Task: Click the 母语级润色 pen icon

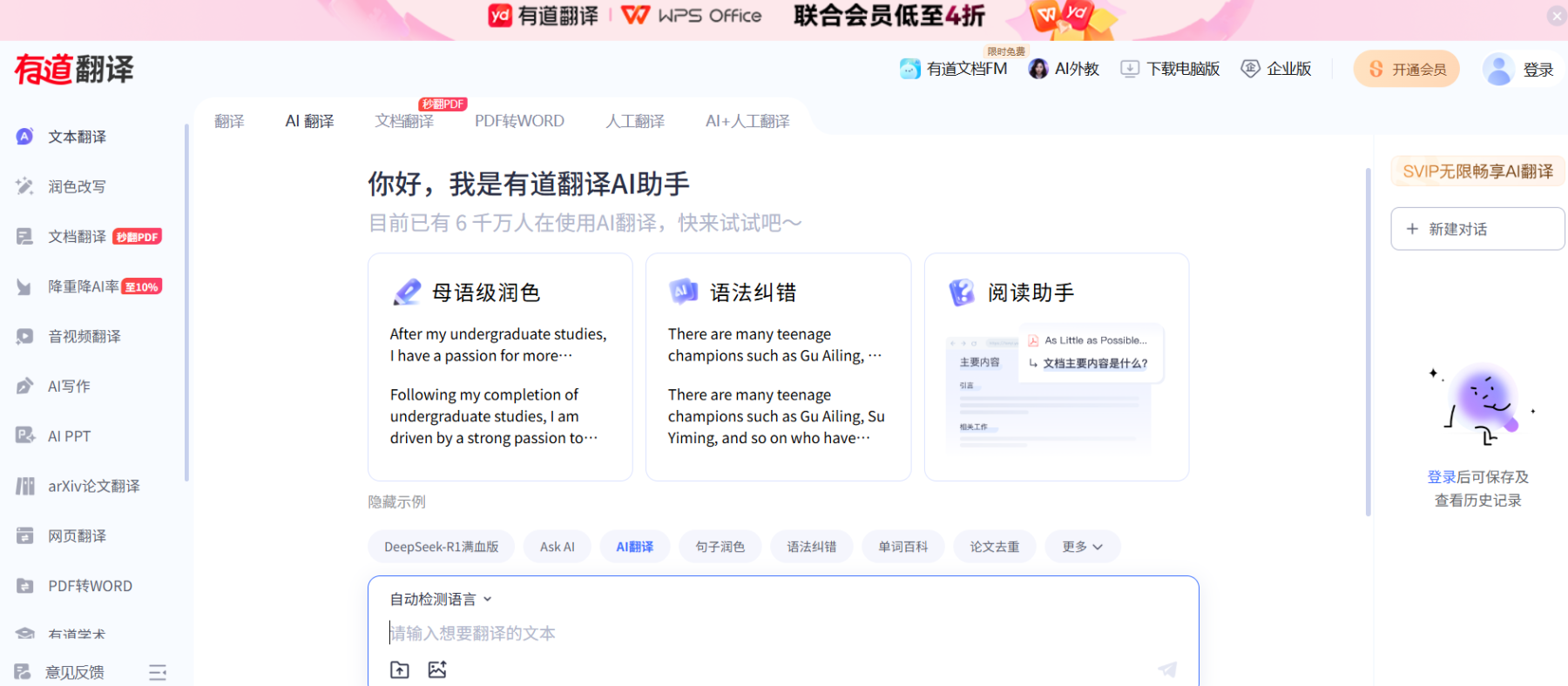Action: (x=407, y=292)
